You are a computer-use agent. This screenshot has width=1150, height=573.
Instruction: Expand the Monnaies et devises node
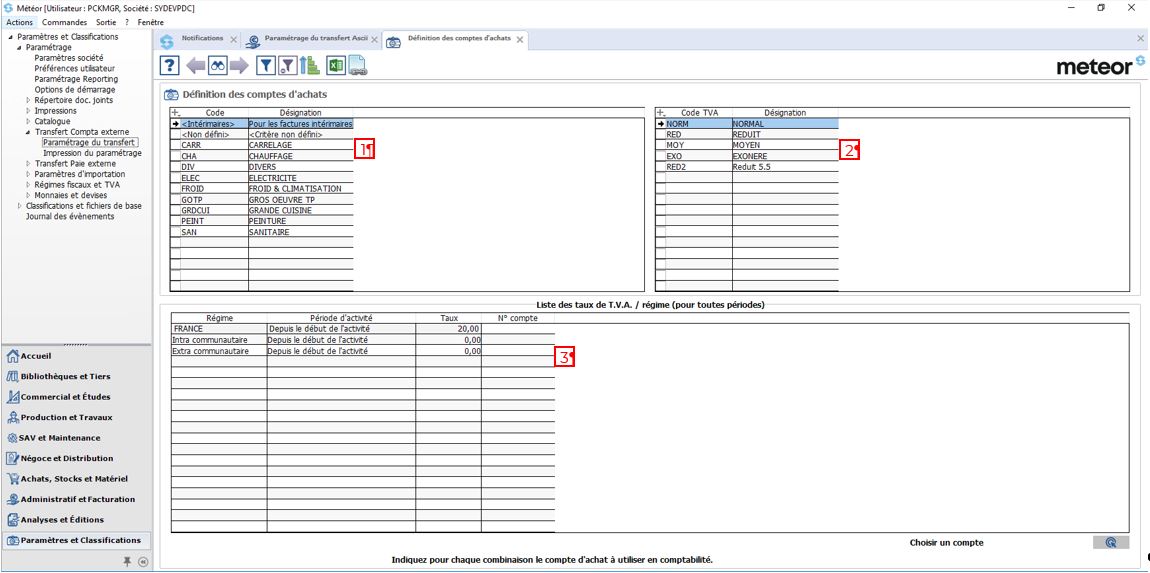click(x=29, y=195)
